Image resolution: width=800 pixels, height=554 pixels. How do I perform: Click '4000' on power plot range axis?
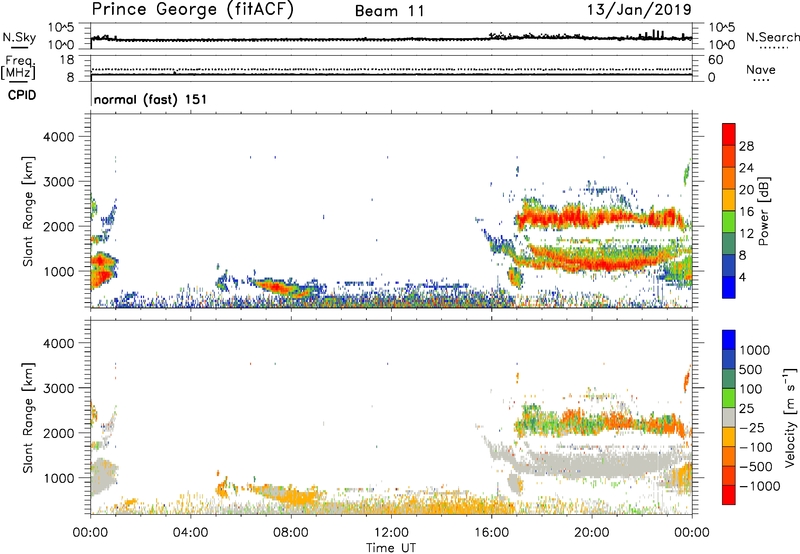click(59, 137)
